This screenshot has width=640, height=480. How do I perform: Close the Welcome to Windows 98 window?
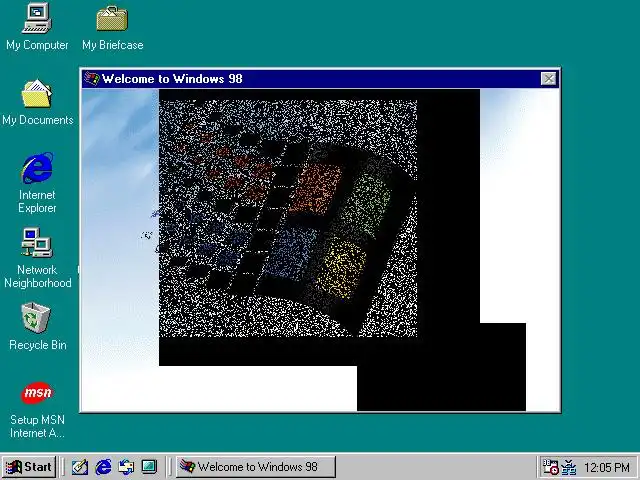[548, 78]
